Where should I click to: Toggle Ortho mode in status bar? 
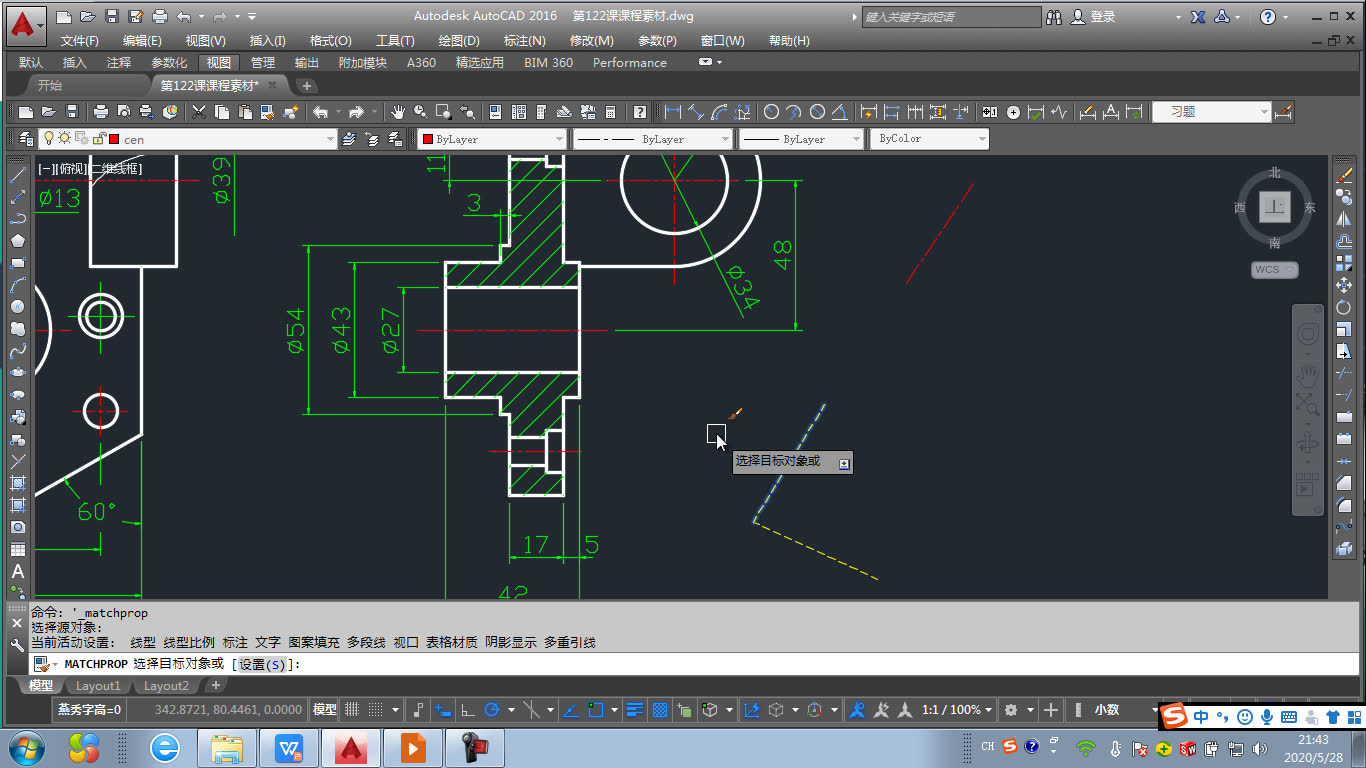pyautogui.click(x=467, y=710)
